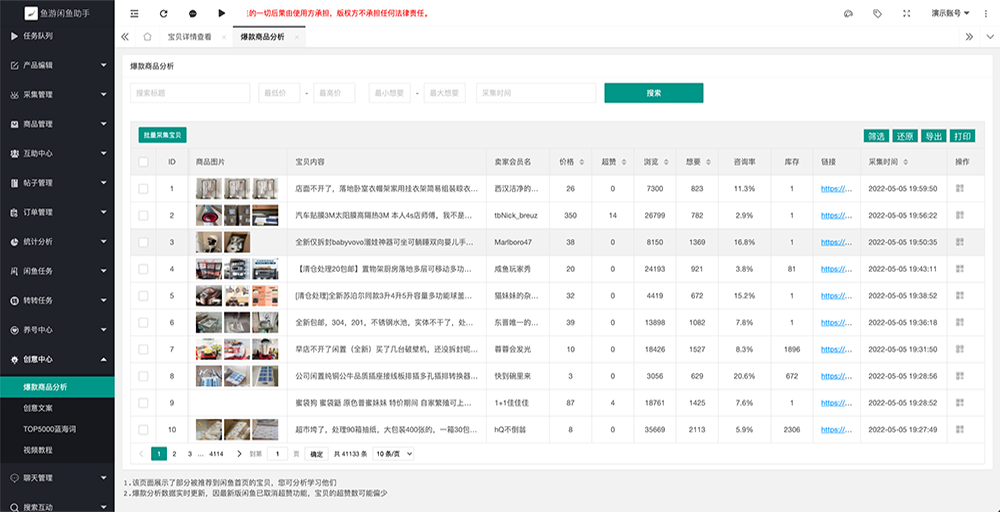Toggle the sidebar collapse icon
The width and height of the screenshot is (1000, 512).
click(134, 13)
